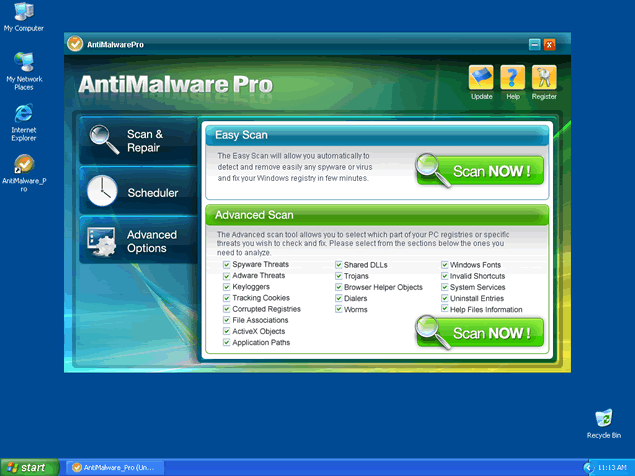Uncheck the Tracking Cookies option
The height and width of the screenshot is (476, 635).
click(x=226, y=298)
